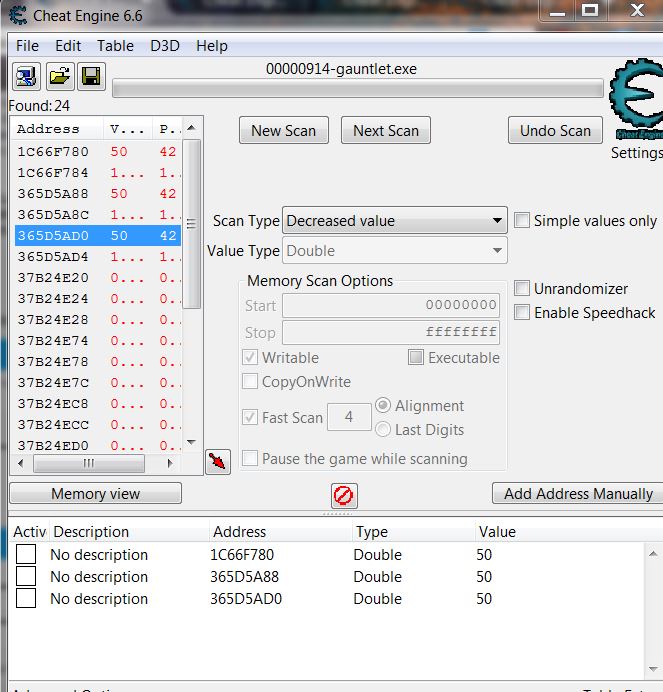Click the open folder icon to load table
Image resolution: width=663 pixels, height=692 pixels.
59,76
